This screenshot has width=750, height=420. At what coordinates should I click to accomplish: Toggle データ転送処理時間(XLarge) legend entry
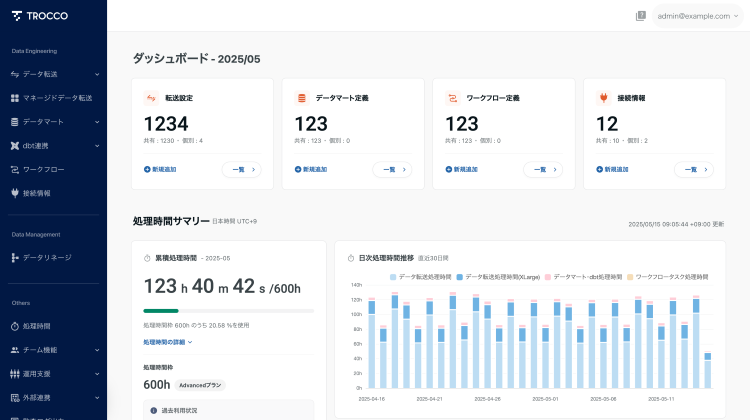[500, 276]
